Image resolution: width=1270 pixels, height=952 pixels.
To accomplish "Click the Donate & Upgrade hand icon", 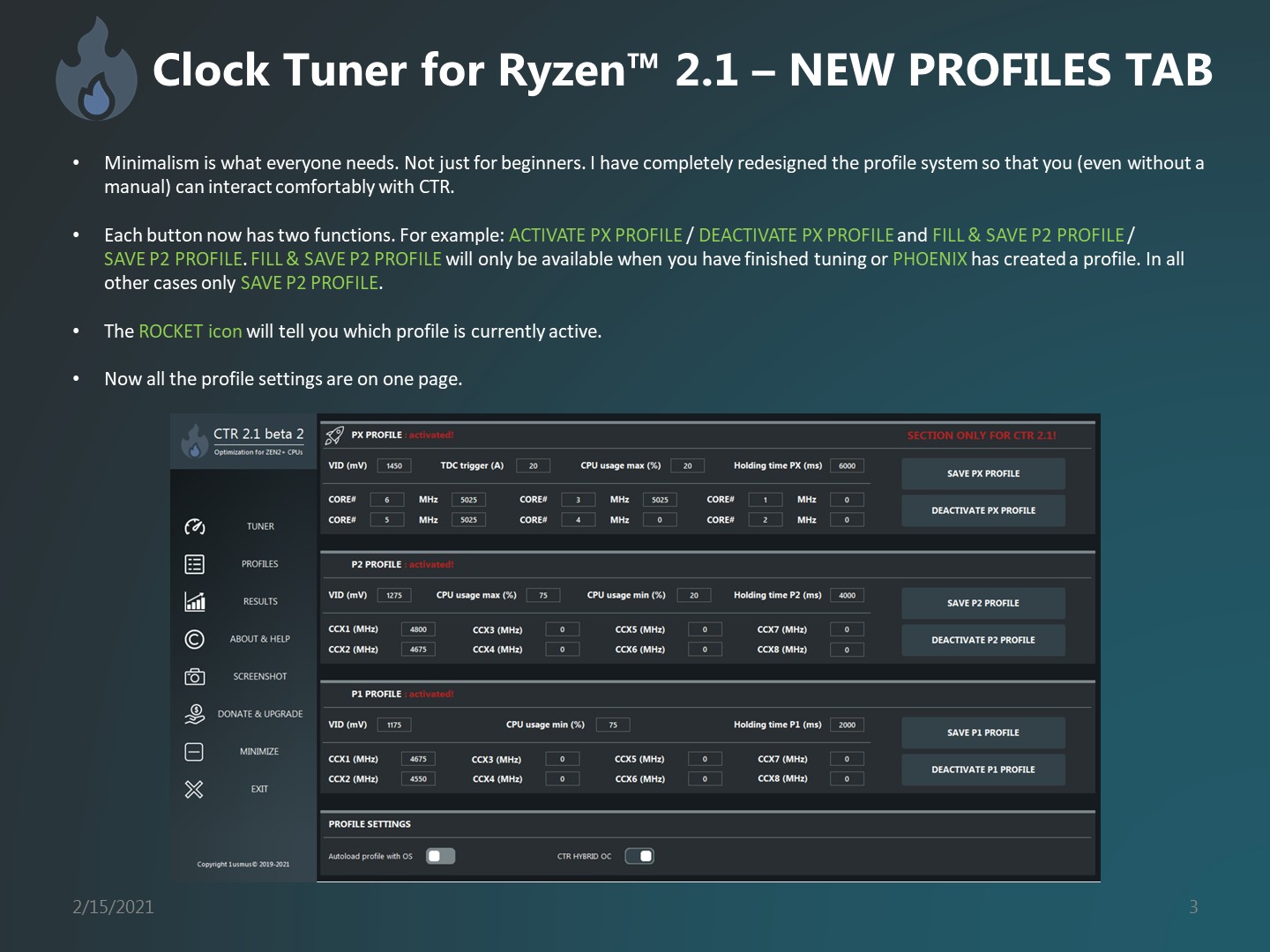I will point(194,714).
